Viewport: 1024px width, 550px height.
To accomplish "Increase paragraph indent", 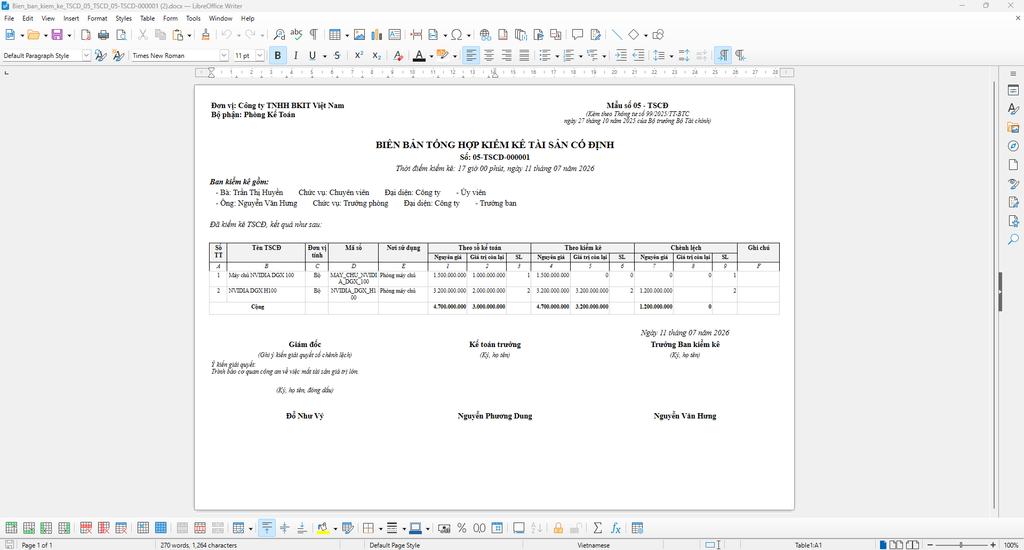I will (x=621, y=56).
